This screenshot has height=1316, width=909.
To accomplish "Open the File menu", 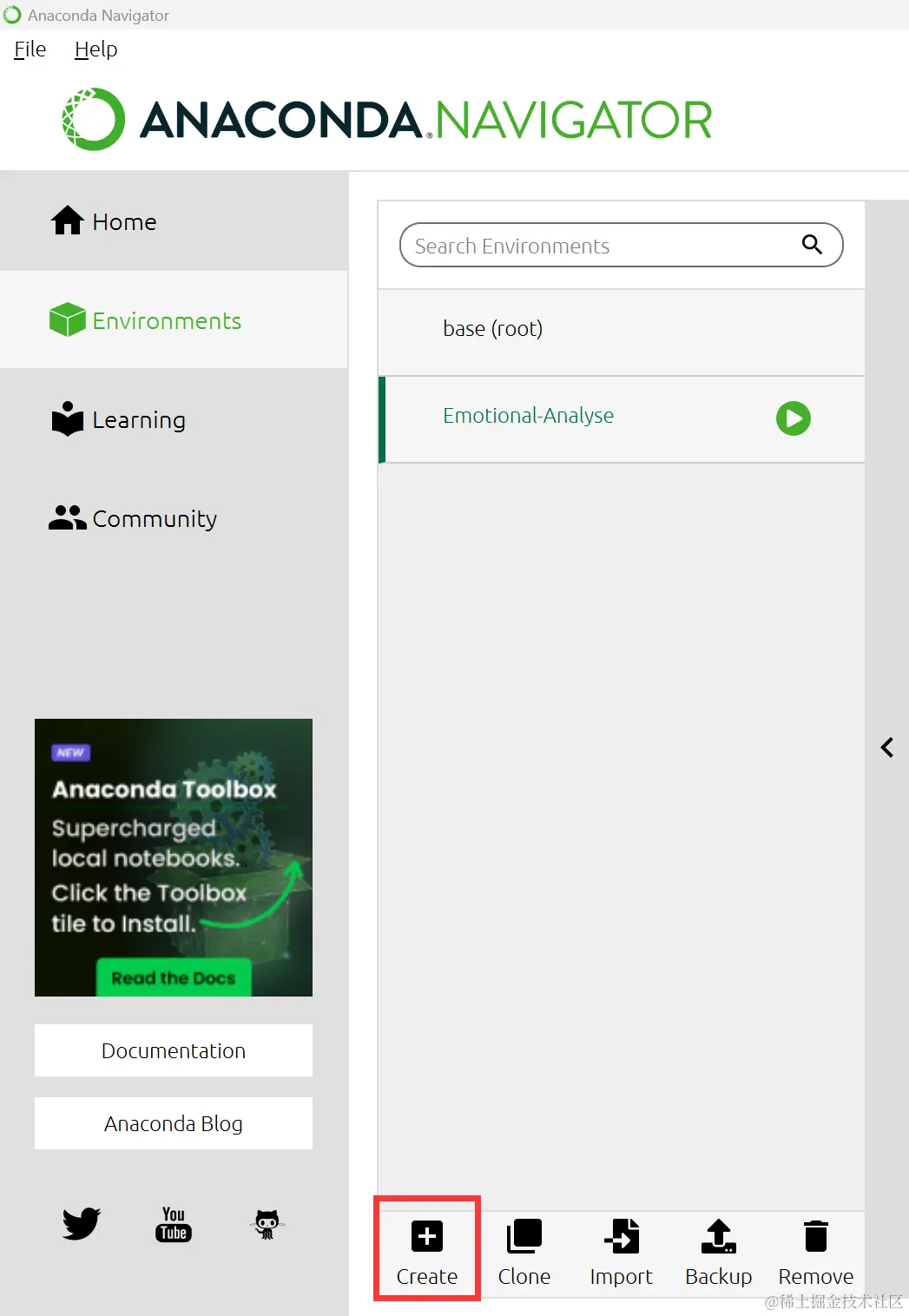I will tap(30, 49).
